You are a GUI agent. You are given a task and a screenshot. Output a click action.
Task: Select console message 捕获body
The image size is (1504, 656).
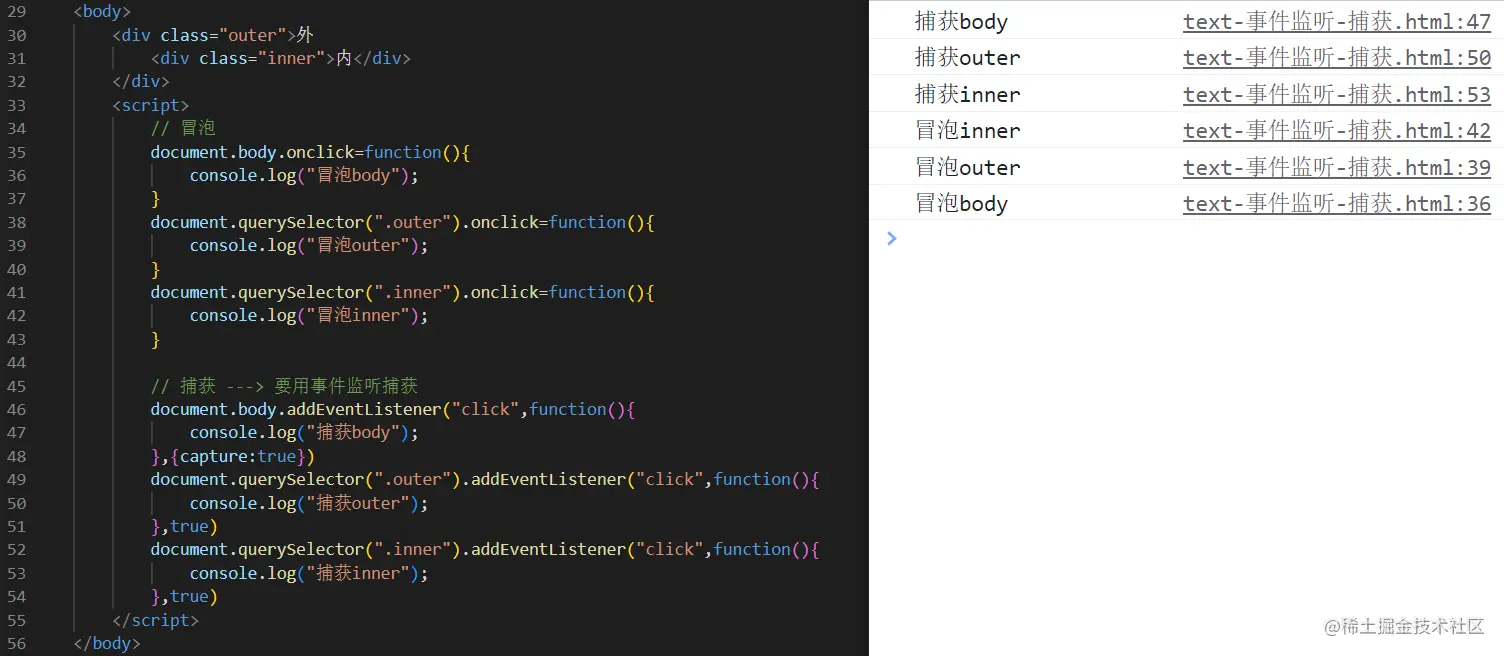[x=961, y=22]
